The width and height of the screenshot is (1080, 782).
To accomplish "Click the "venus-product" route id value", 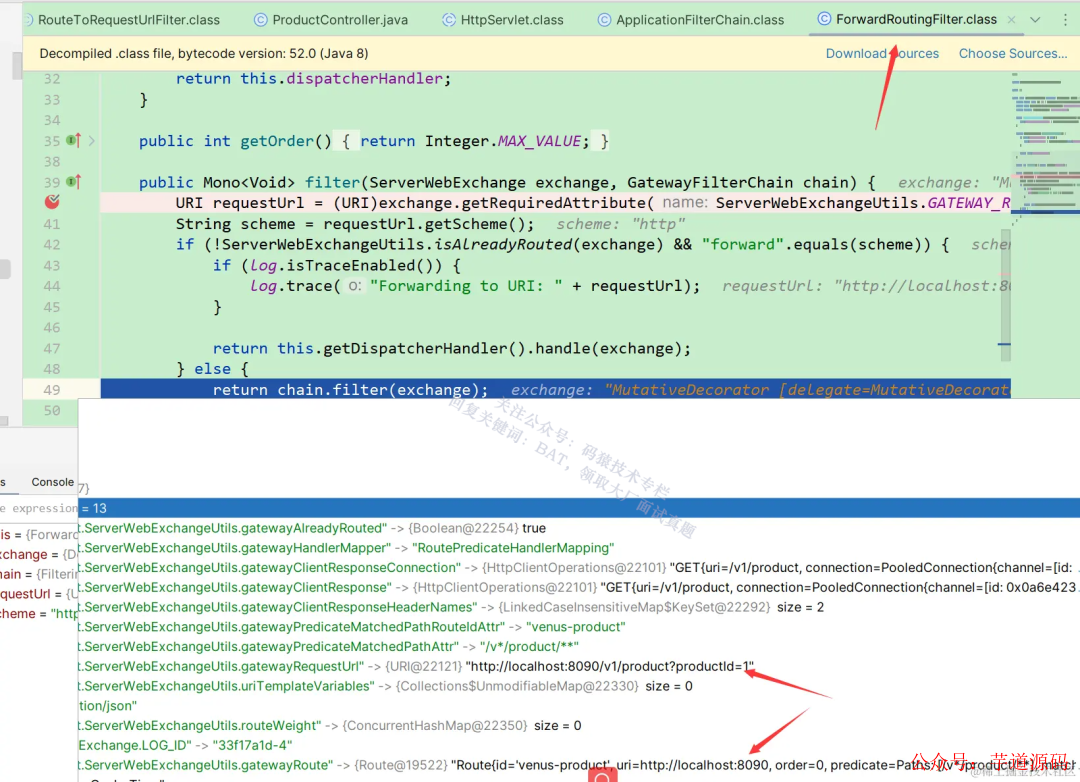I will [575, 627].
